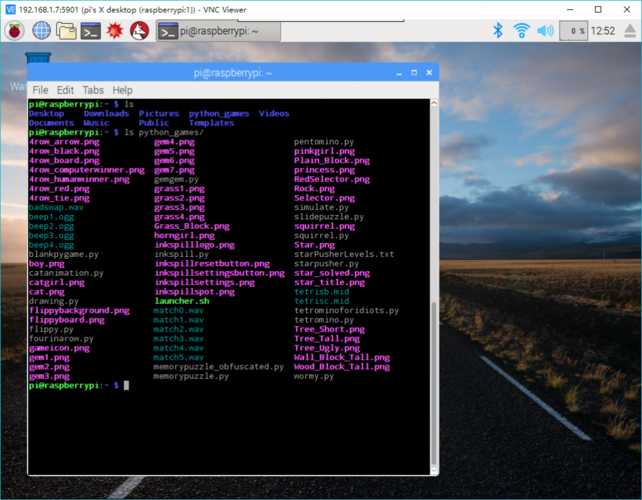Viewport: 642px width, 500px height.
Task: Maximize the terminal window
Action: tap(413, 72)
